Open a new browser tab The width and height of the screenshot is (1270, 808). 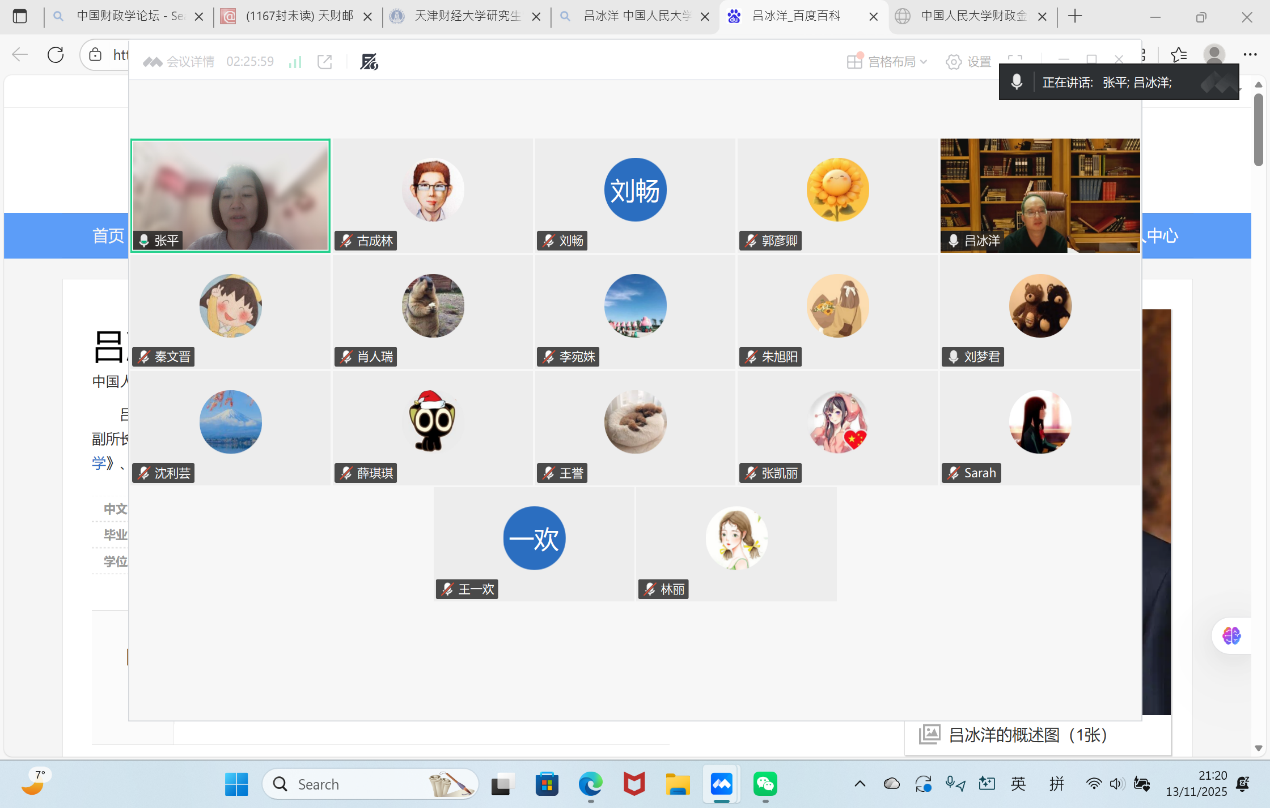click(1075, 16)
